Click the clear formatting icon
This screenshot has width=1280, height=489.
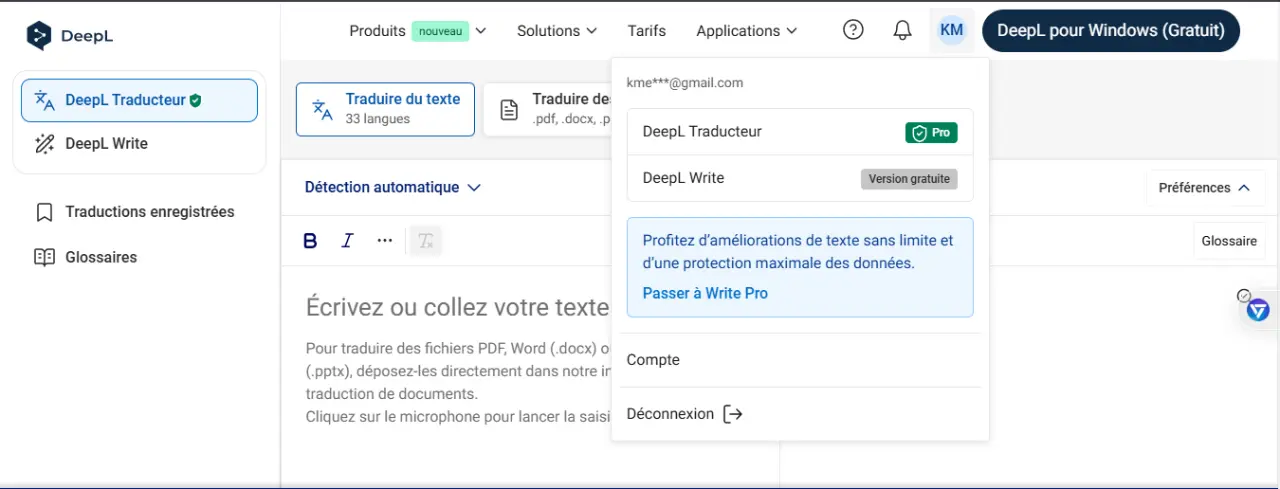(426, 240)
